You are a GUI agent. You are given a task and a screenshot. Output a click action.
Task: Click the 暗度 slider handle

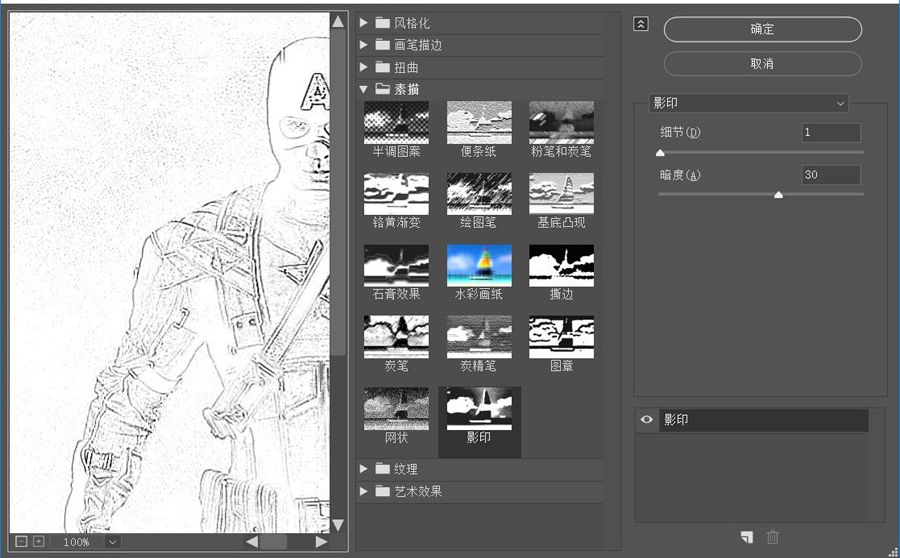778,195
